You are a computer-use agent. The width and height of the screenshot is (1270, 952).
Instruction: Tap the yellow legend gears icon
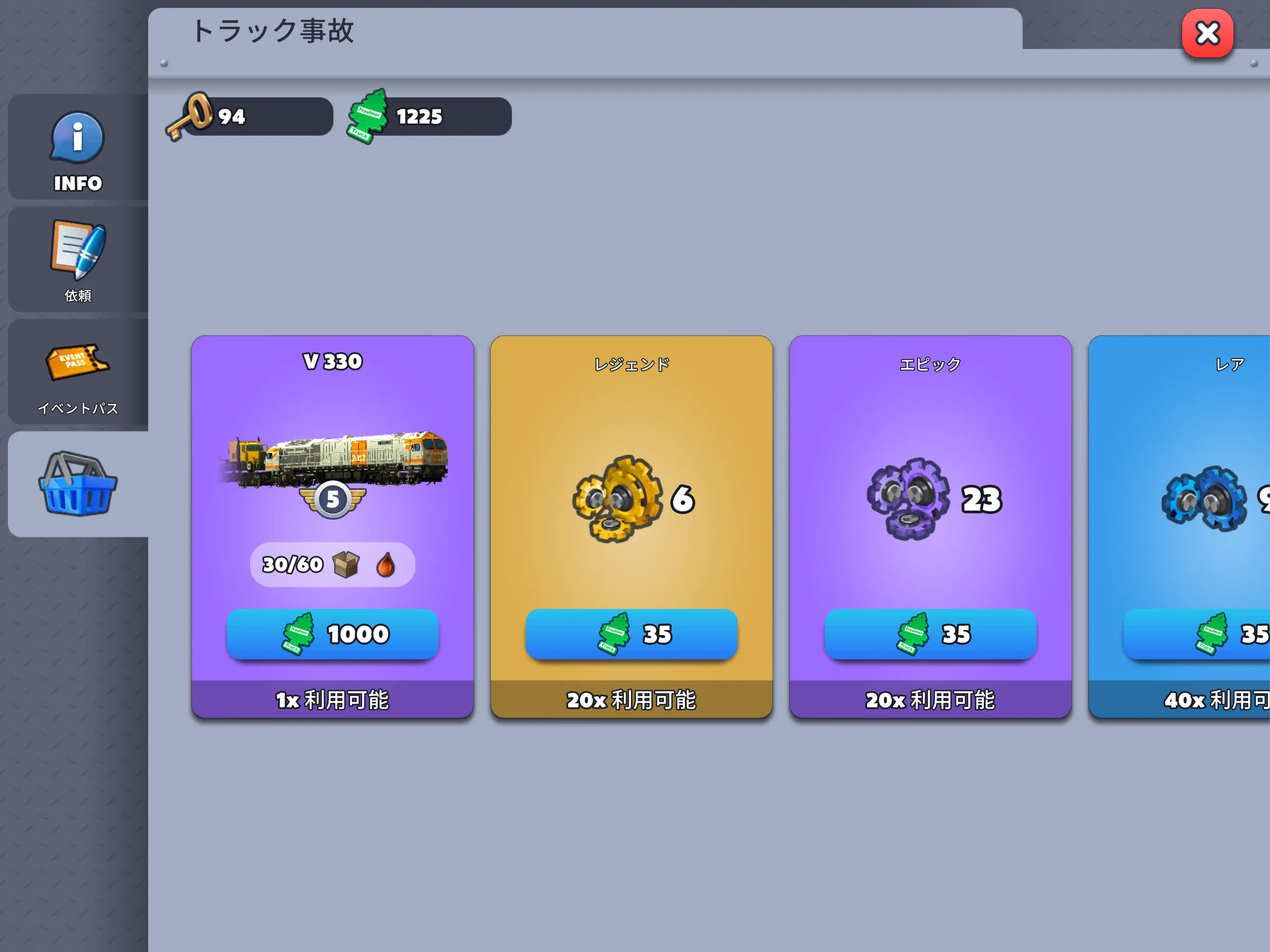pyautogui.click(x=617, y=498)
